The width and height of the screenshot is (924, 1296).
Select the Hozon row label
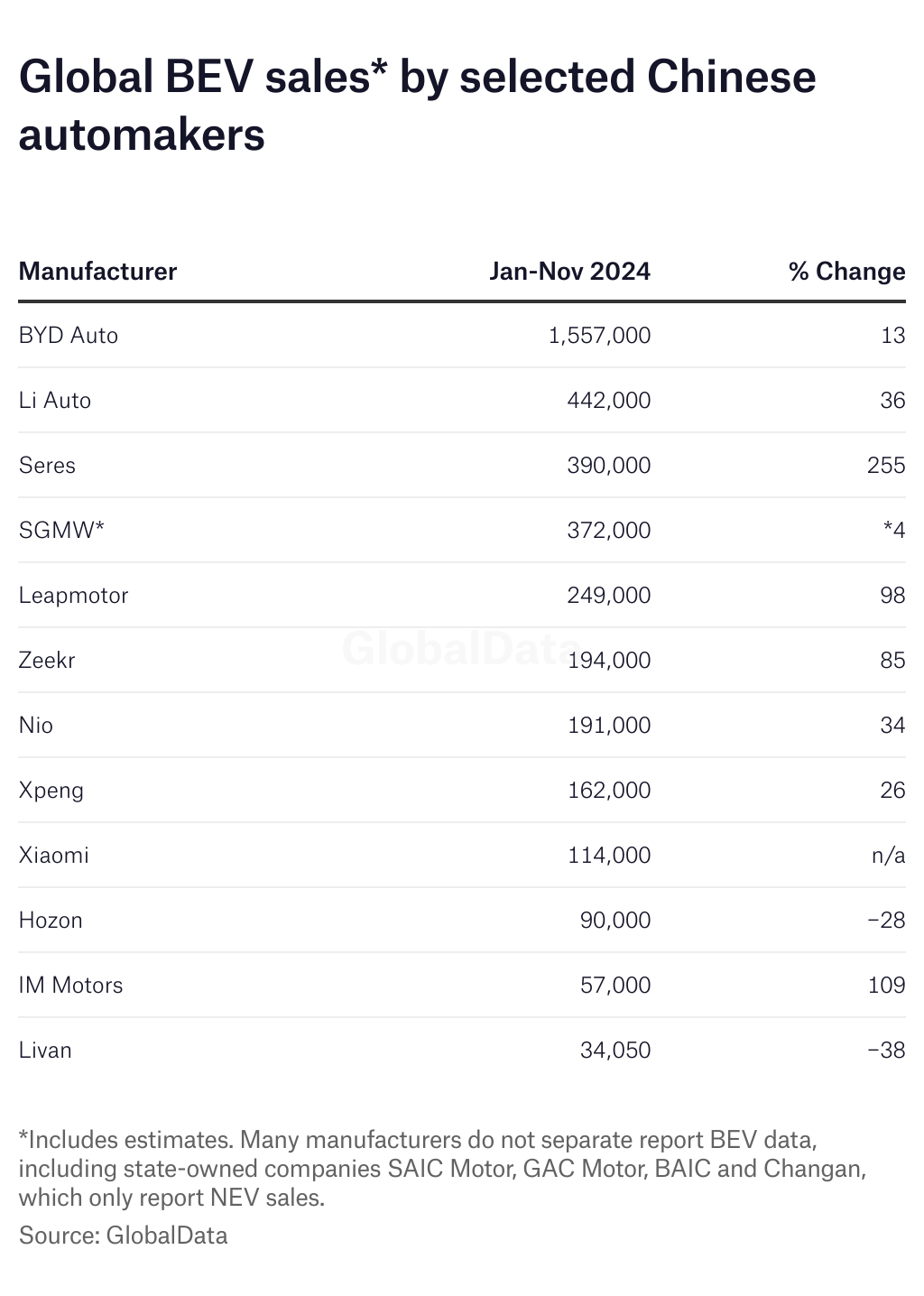click(x=51, y=921)
